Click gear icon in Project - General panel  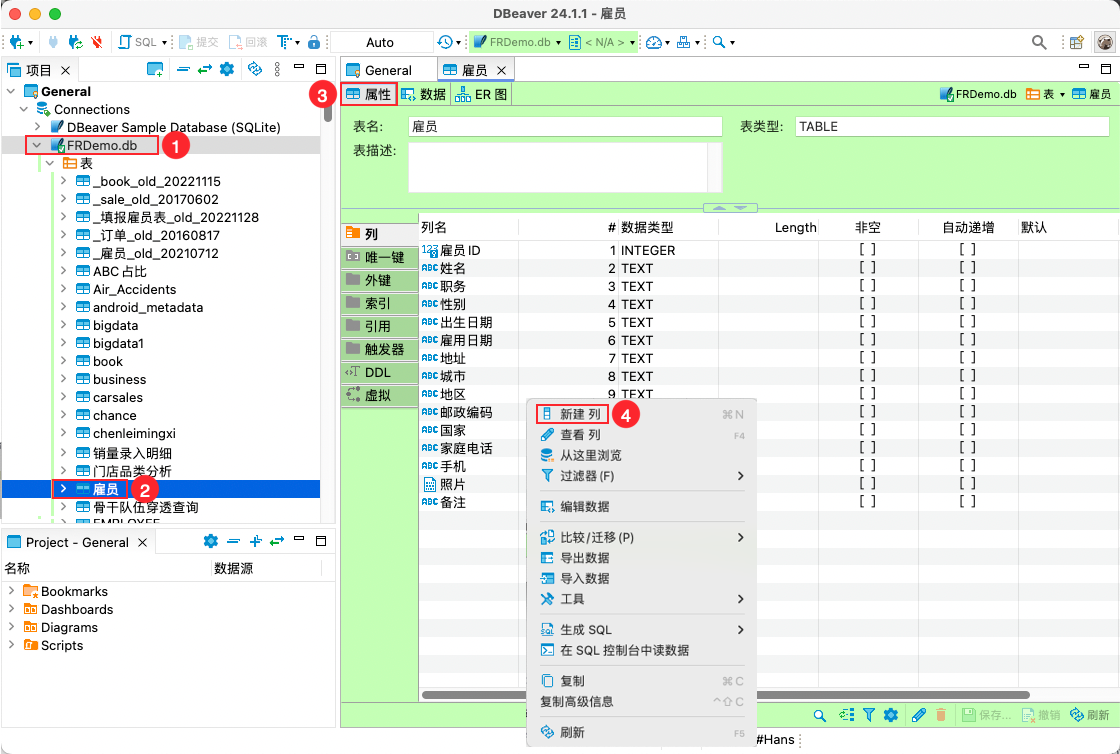pos(211,541)
